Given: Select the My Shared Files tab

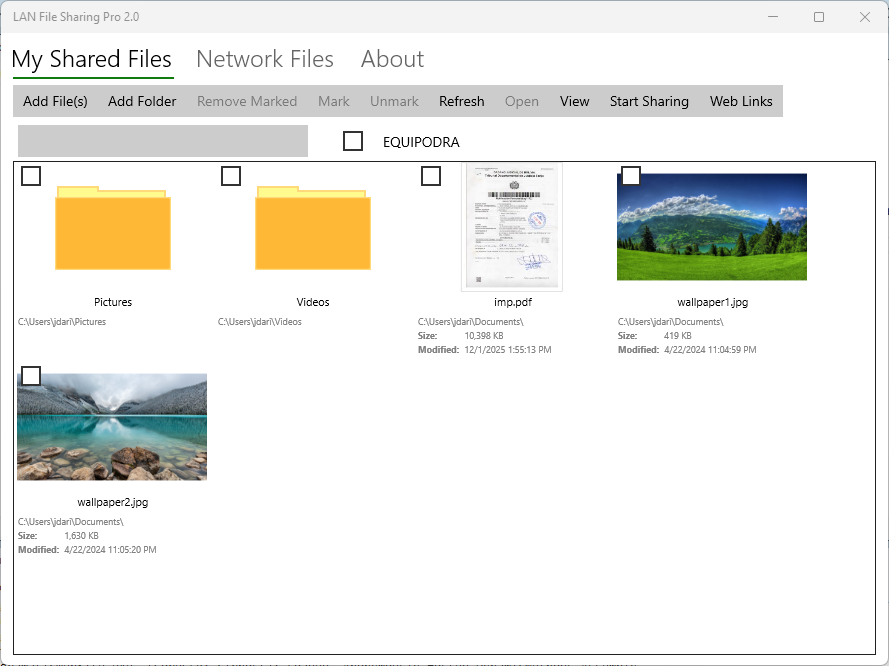Looking at the screenshot, I should click(92, 59).
